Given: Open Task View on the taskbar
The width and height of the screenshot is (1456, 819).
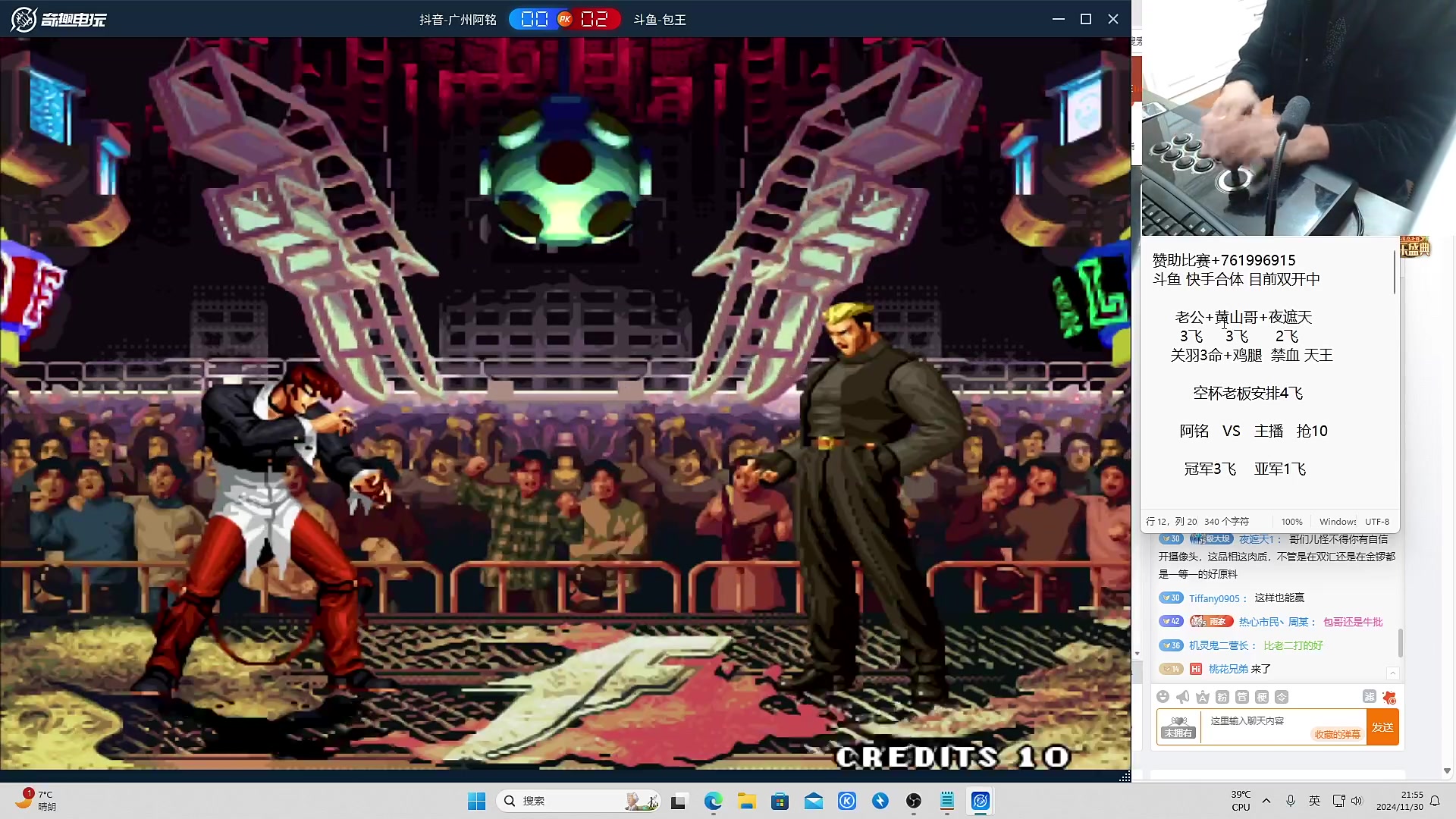Looking at the screenshot, I should coord(679,801).
